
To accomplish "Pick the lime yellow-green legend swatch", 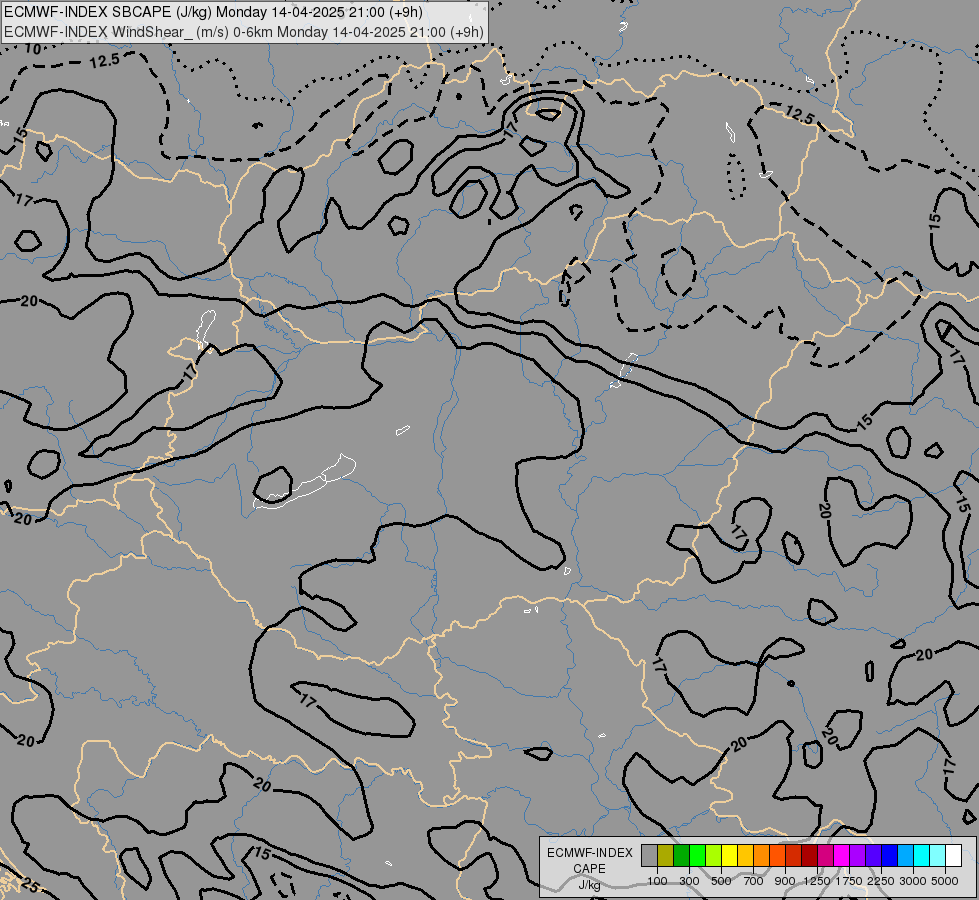I will [x=713, y=856].
